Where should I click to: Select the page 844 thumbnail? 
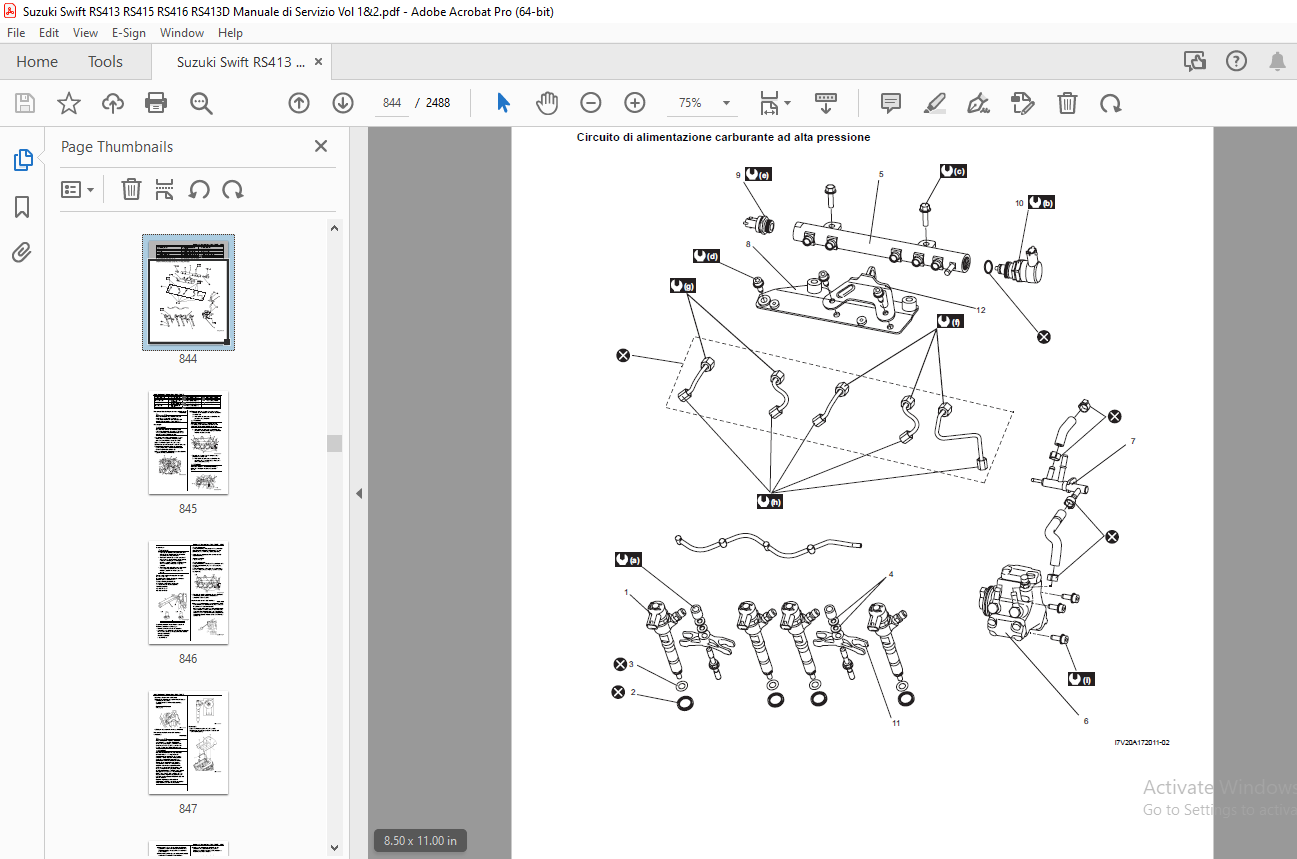188,293
